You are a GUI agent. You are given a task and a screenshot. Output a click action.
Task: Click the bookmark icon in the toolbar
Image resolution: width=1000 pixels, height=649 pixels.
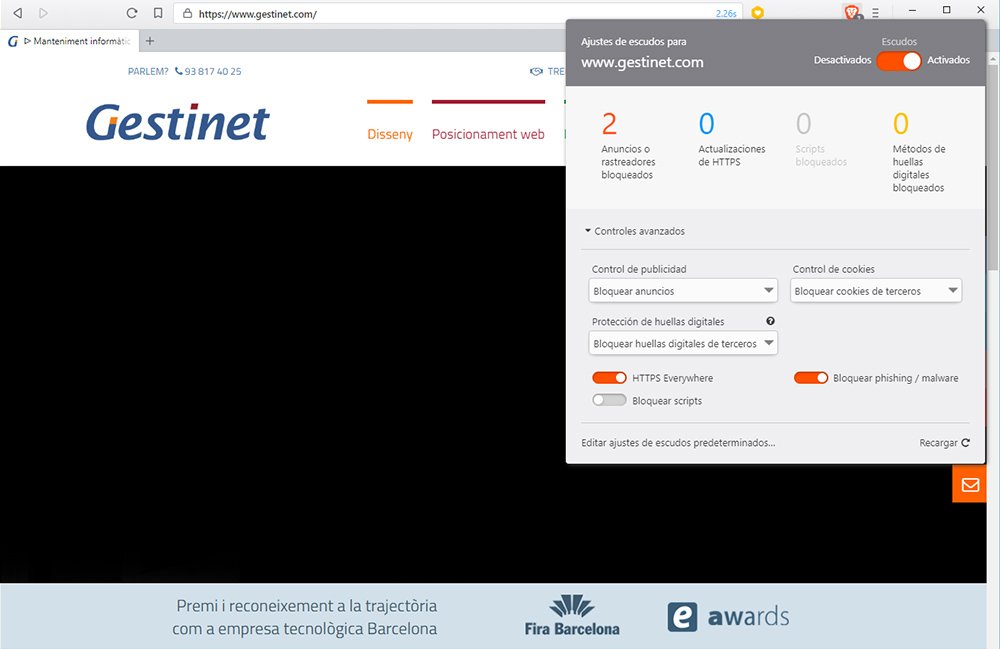(160, 11)
